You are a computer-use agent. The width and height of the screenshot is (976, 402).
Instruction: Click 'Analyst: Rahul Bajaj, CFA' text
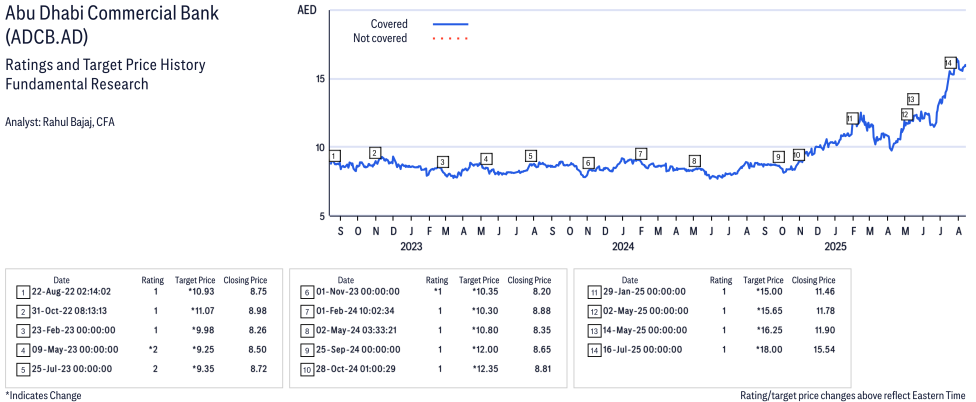(60, 122)
